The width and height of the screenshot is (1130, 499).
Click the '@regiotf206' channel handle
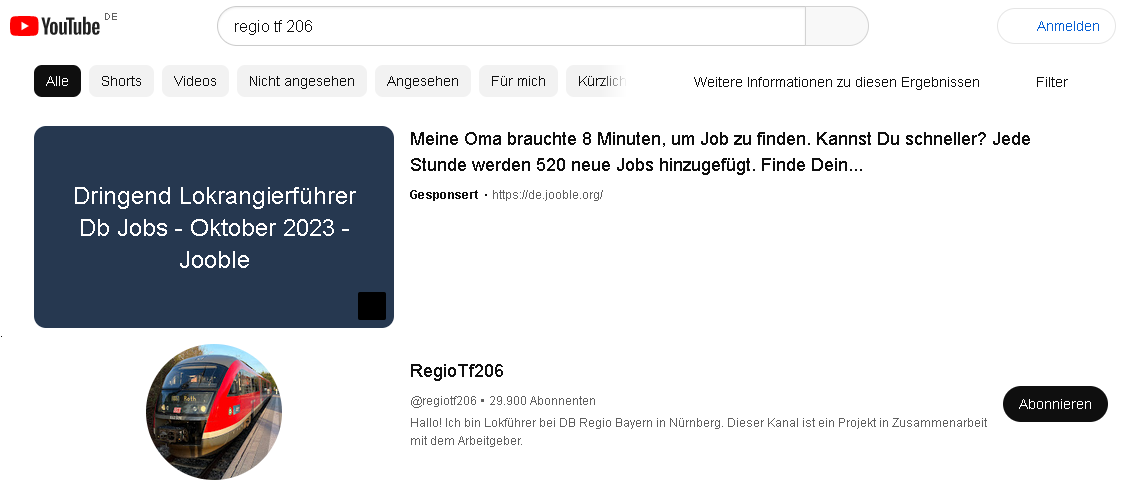coord(443,401)
